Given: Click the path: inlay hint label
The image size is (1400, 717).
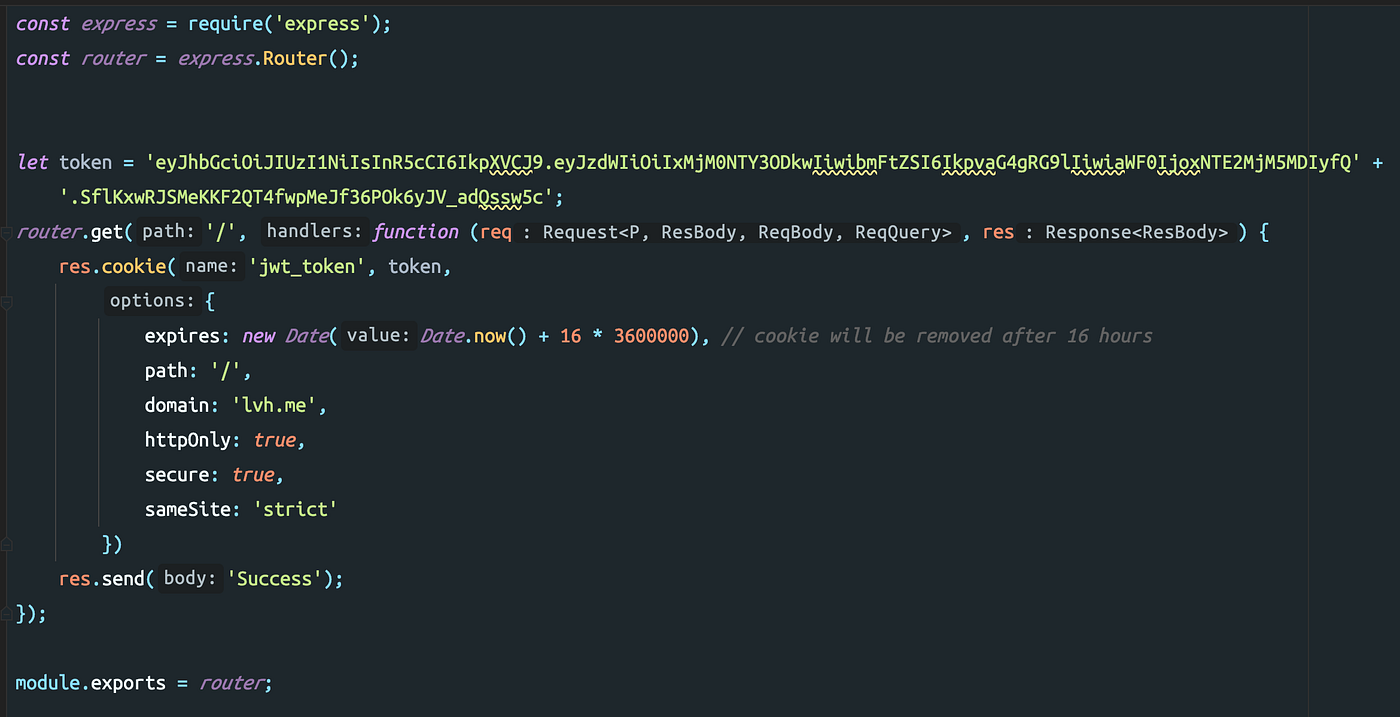Looking at the screenshot, I should 165,231.
